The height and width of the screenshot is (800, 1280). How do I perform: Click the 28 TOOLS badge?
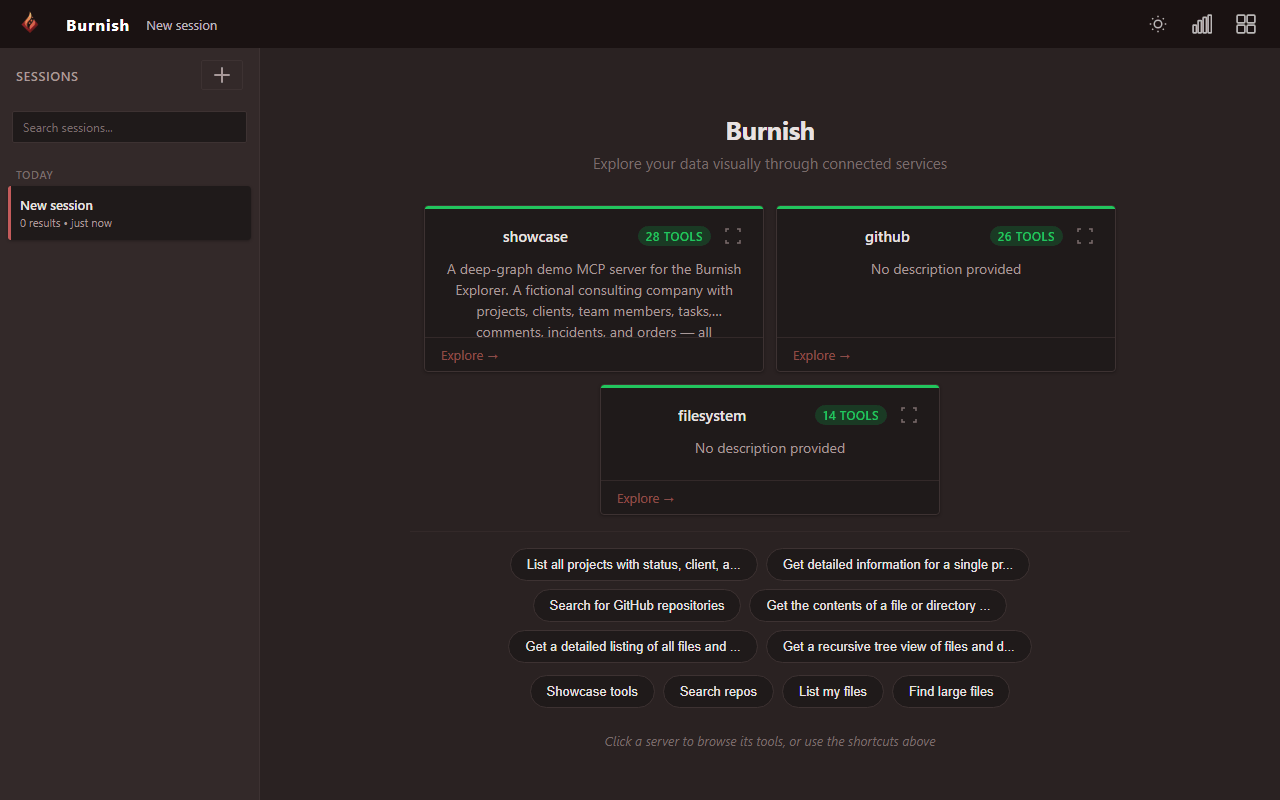coord(674,237)
